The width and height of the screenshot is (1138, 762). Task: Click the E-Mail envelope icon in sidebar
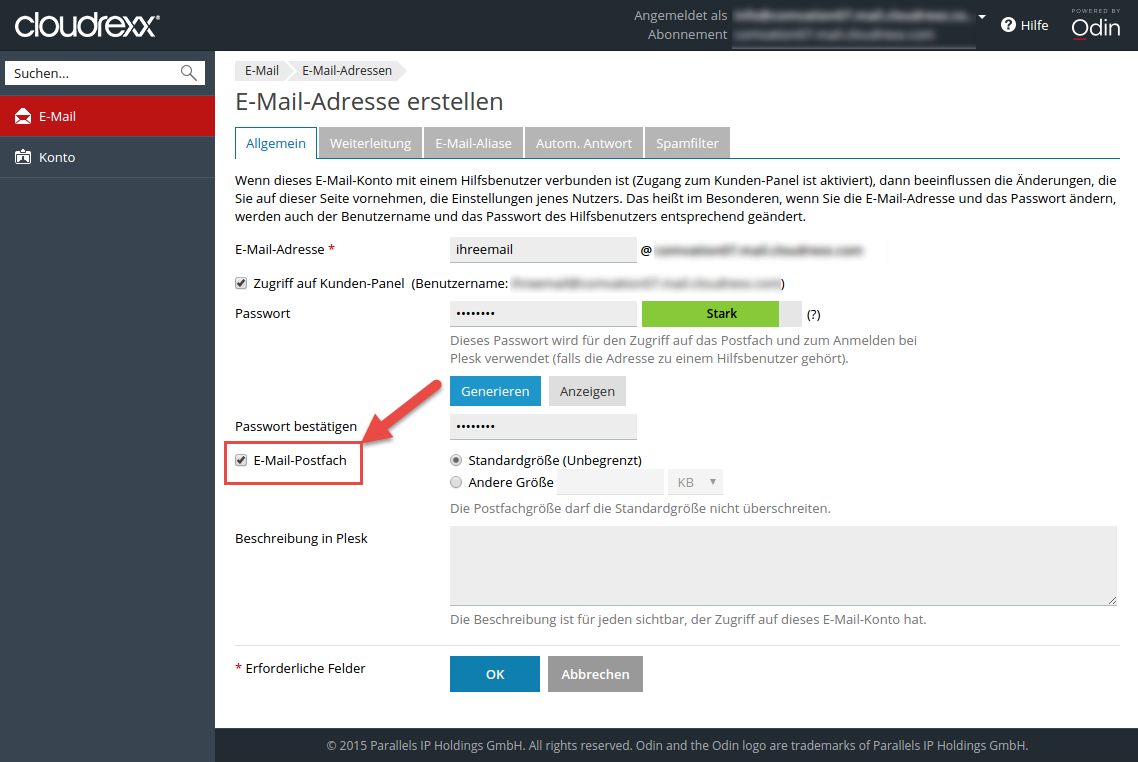[x=23, y=116]
